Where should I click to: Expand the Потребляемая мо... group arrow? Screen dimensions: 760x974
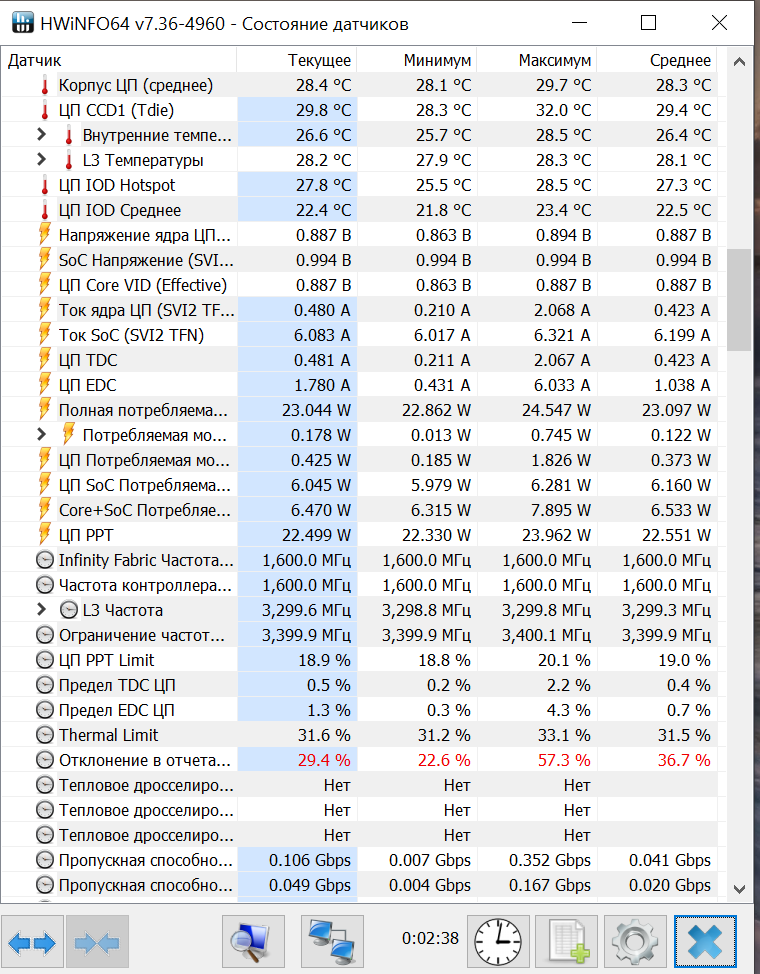click(41, 435)
